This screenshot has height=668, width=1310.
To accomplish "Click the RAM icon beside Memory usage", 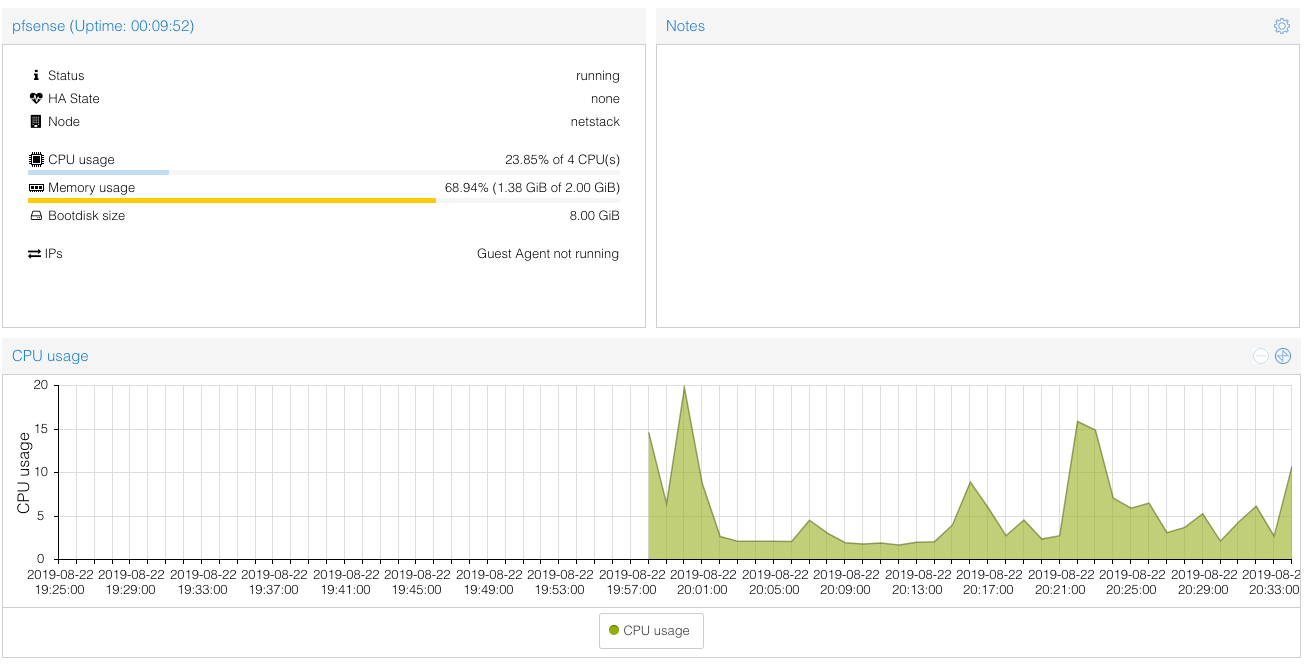I will (x=37, y=188).
